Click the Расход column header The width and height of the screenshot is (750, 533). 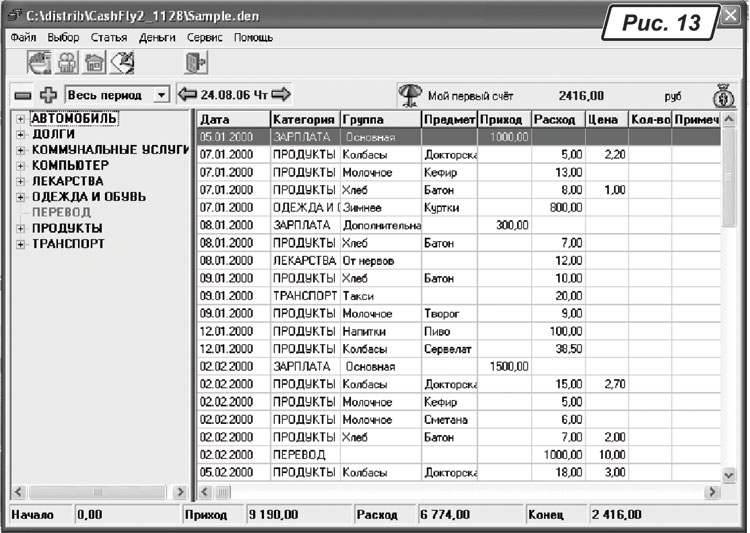click(x=557, y=119)
